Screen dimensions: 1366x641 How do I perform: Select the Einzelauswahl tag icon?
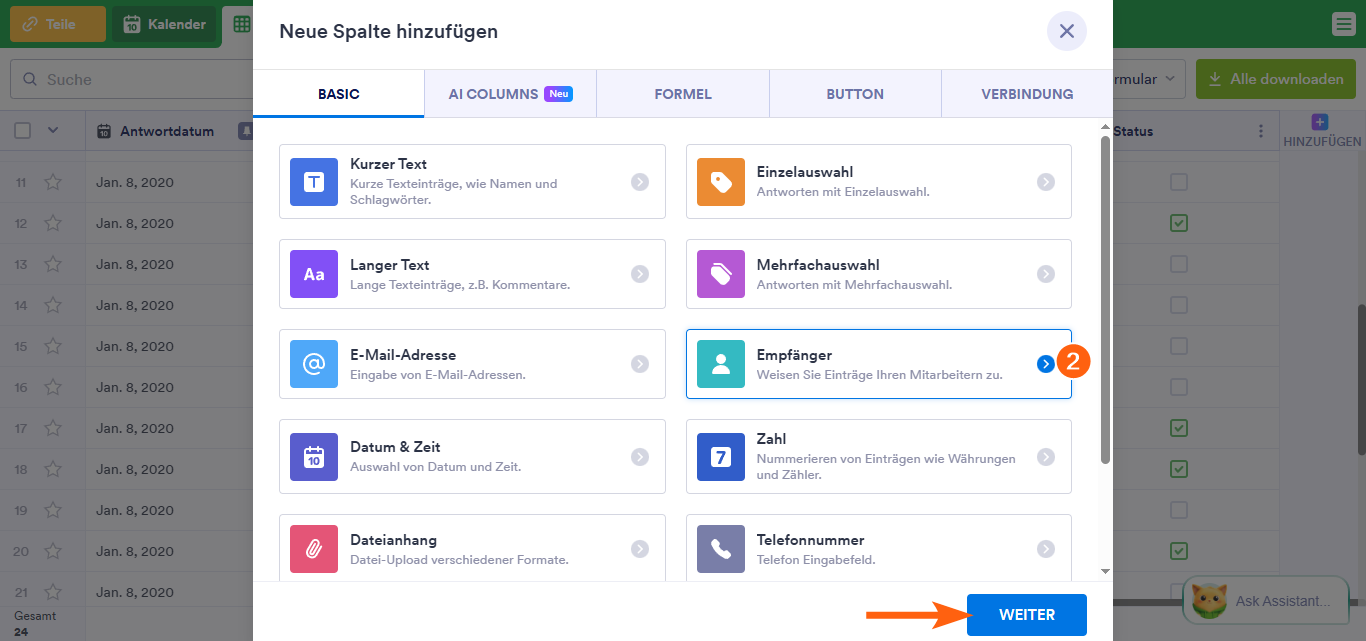(721, 182)
